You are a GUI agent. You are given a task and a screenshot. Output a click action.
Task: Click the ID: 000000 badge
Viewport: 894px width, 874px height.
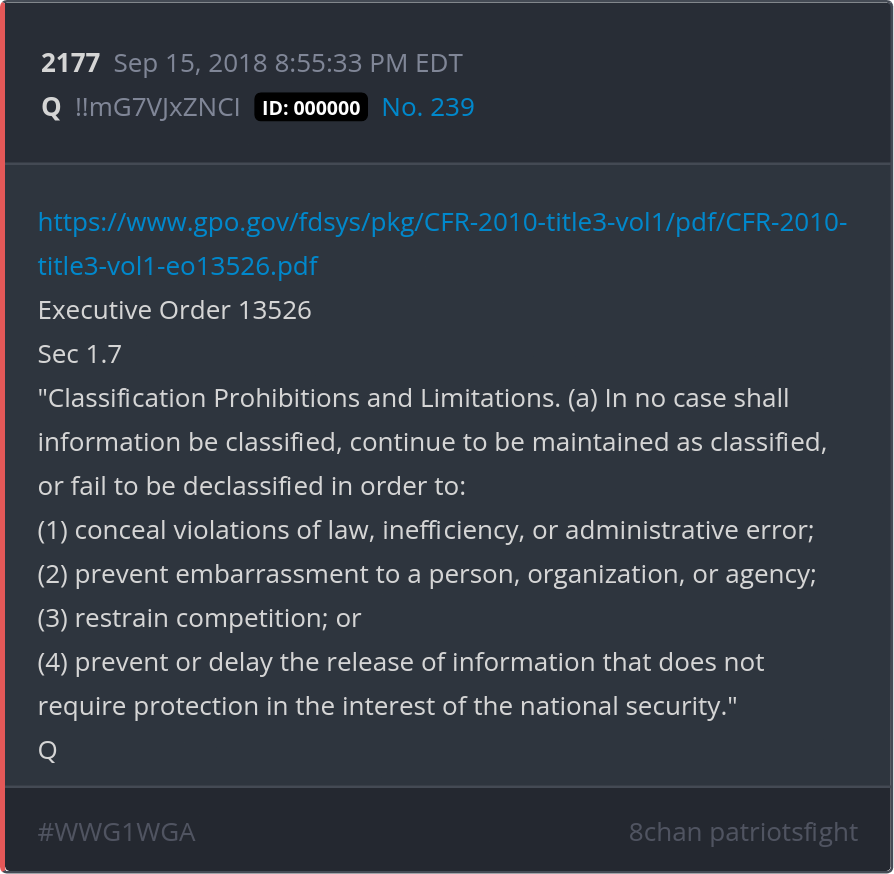pyautogui.click(x=311, y=108)
